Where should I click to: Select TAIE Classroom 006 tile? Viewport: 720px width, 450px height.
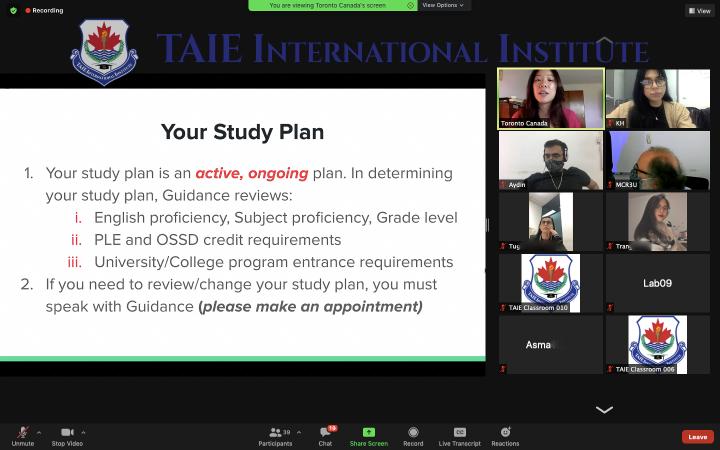pyautogui.click(x=658, y=344)
